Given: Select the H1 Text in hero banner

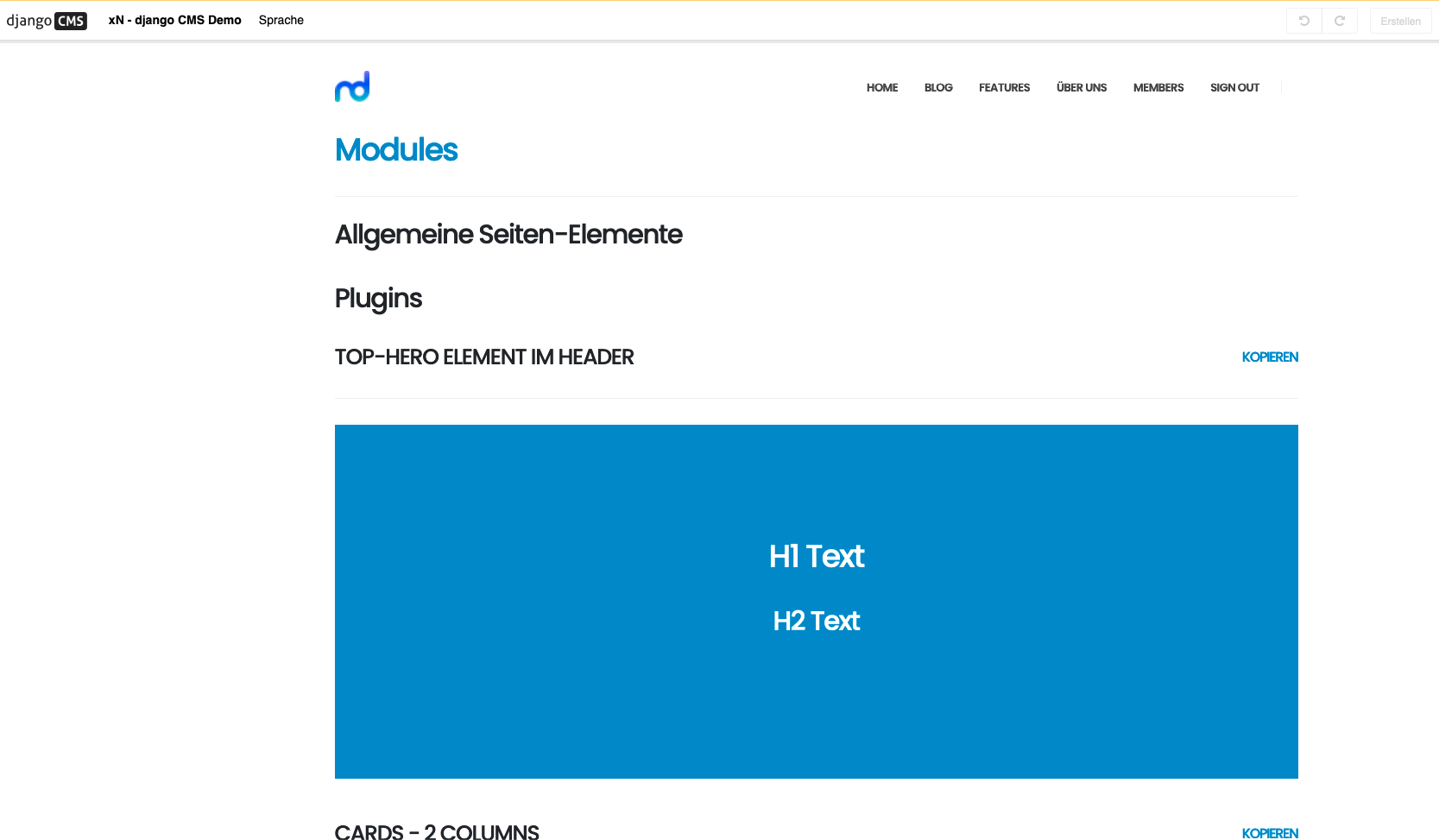Looking at the screenshot, I should click(x=817, y=556).
